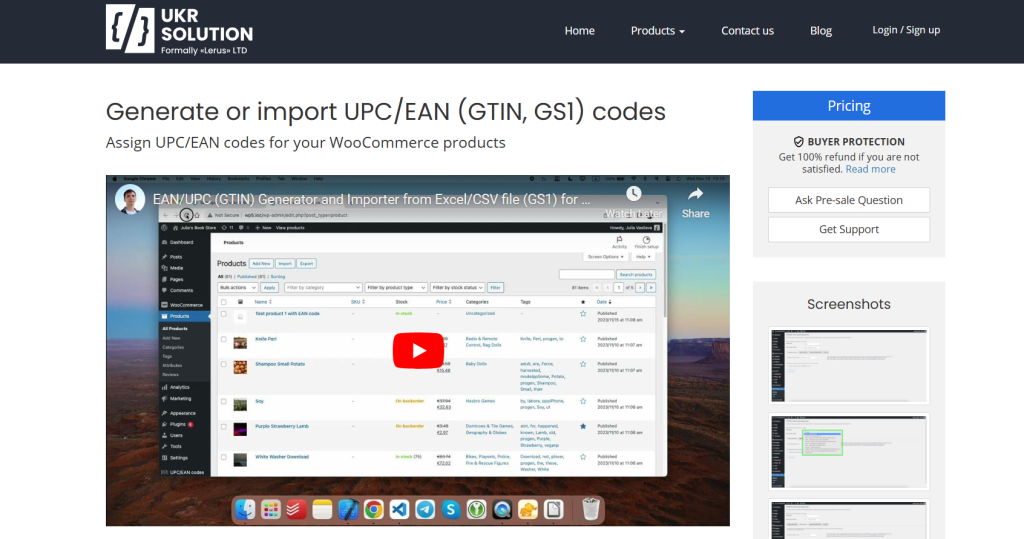Click next page arrow in product pagination

coord(640,287)
